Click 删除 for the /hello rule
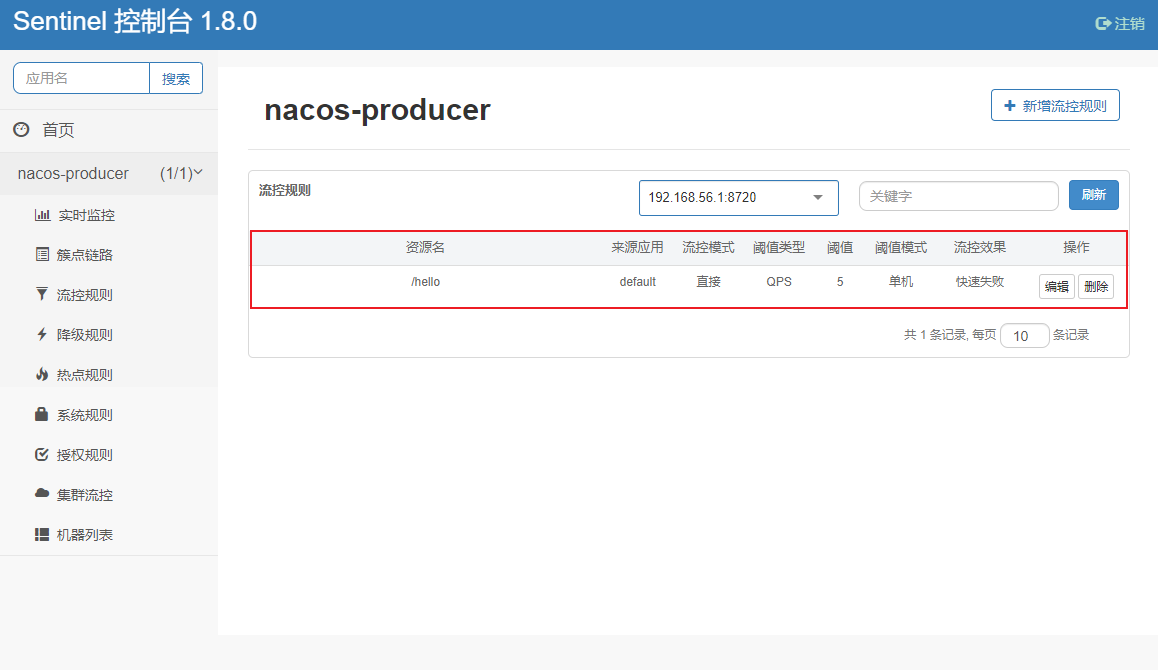Screen dimensions: 1158x670 1096,287
